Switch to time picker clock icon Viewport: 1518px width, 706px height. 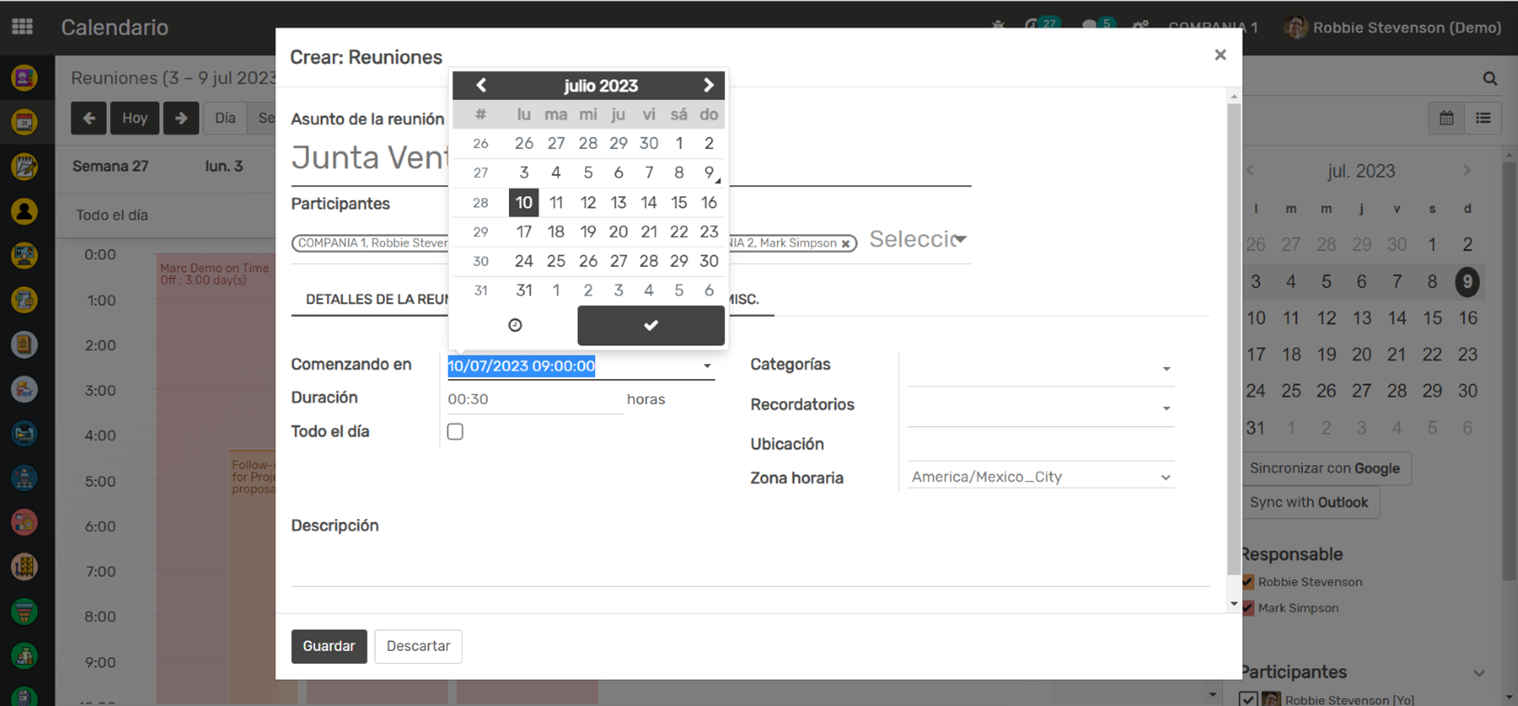tap(515, 325)
